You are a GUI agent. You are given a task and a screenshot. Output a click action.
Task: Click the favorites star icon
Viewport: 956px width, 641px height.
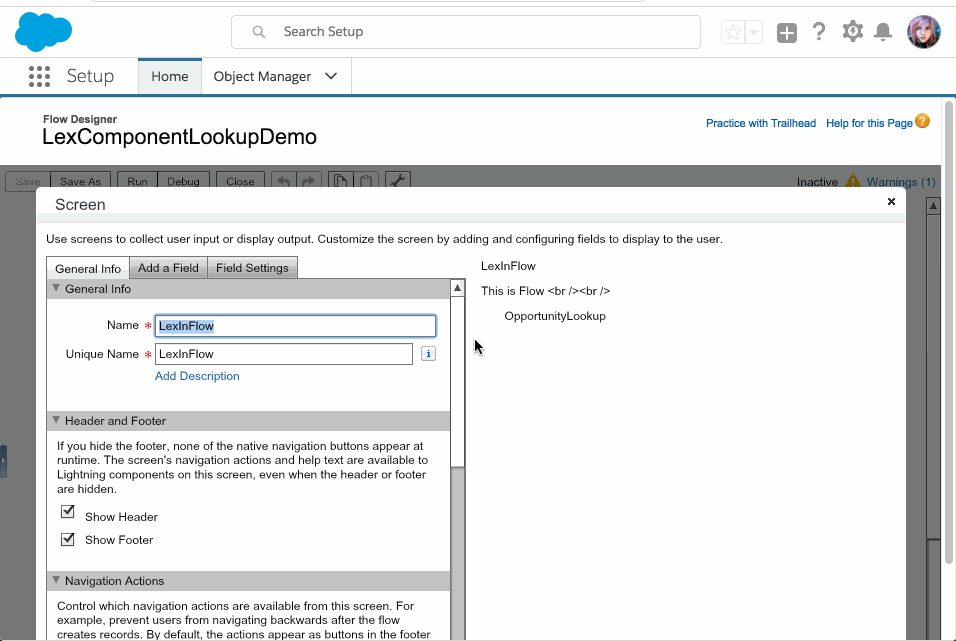coord(733,32)
